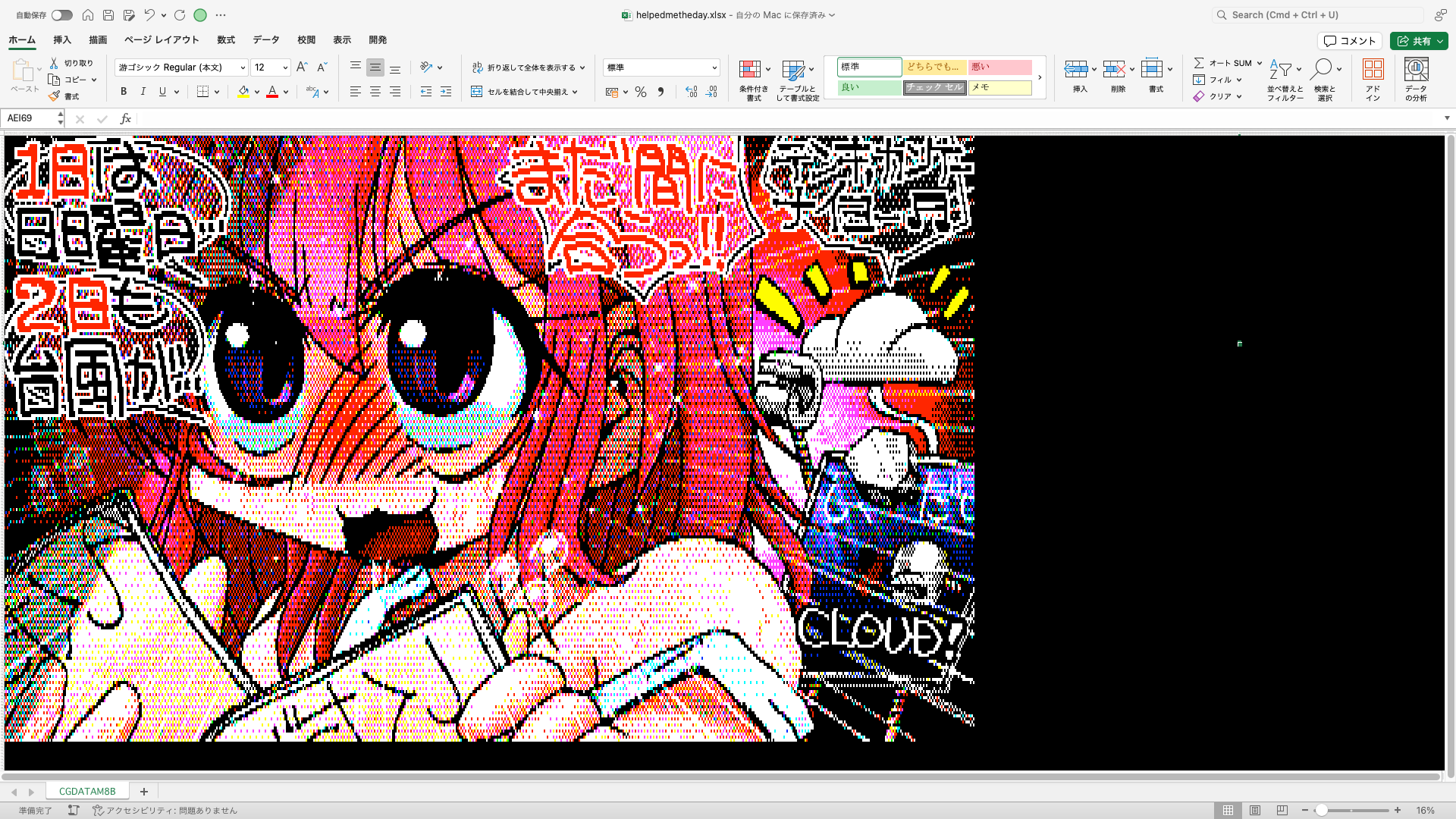Viewport: 1456px width, 819px height.
Task: Apply the red font color
Action: (272, 92)
